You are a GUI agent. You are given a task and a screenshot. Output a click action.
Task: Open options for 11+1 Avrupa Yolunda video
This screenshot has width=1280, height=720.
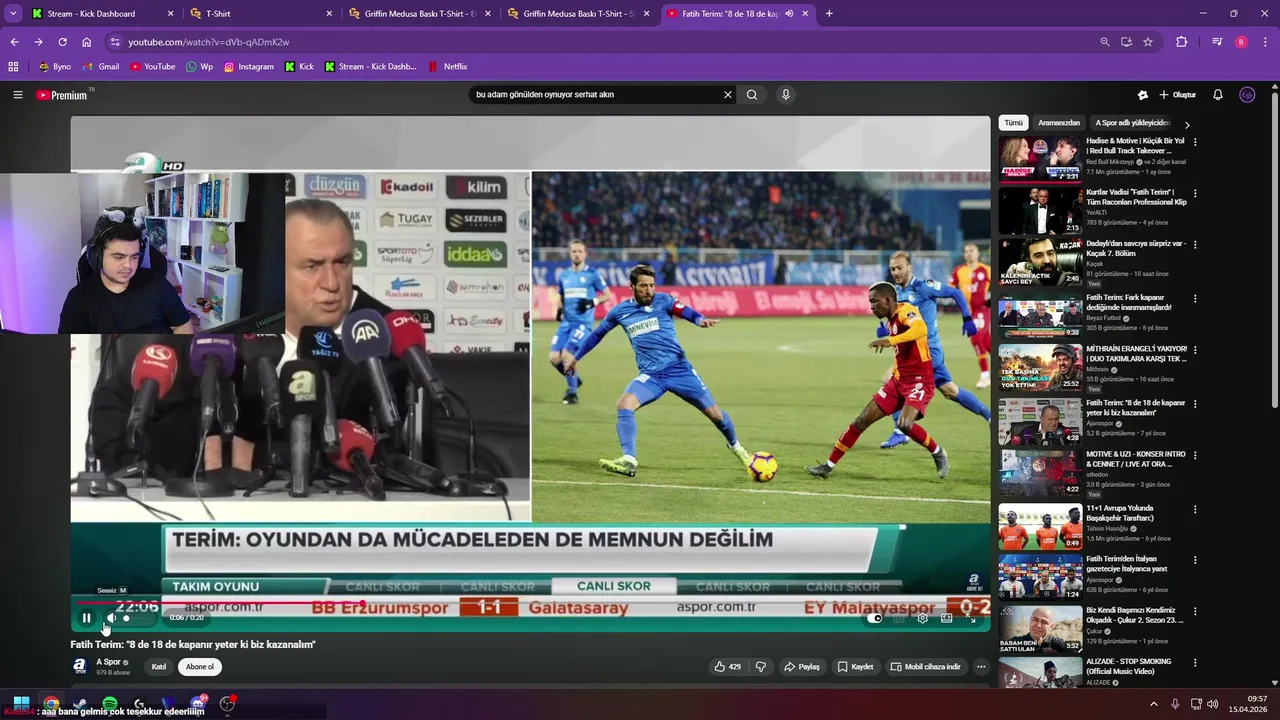point(1195,509)
